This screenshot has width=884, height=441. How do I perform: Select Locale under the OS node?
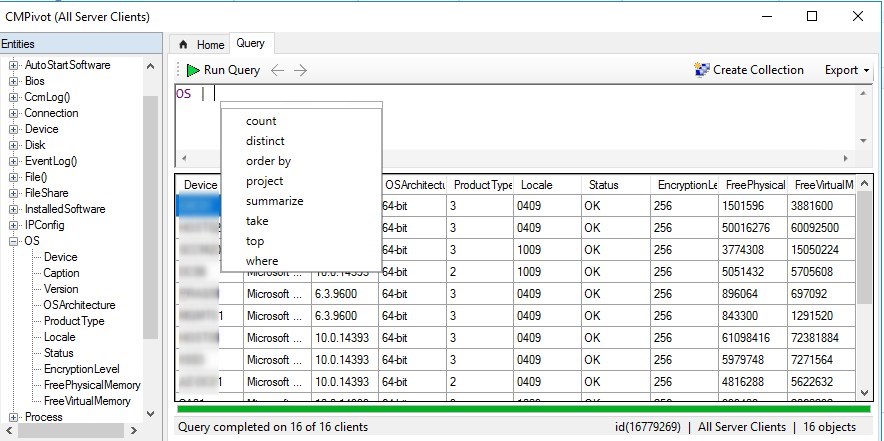pyautogui.click(x=60, y=337)
